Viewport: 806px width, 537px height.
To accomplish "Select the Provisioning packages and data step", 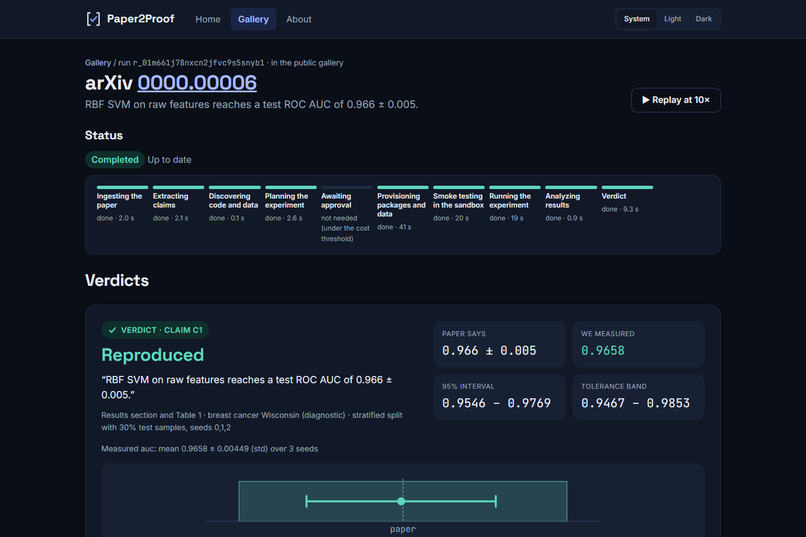I will point(402,209).
